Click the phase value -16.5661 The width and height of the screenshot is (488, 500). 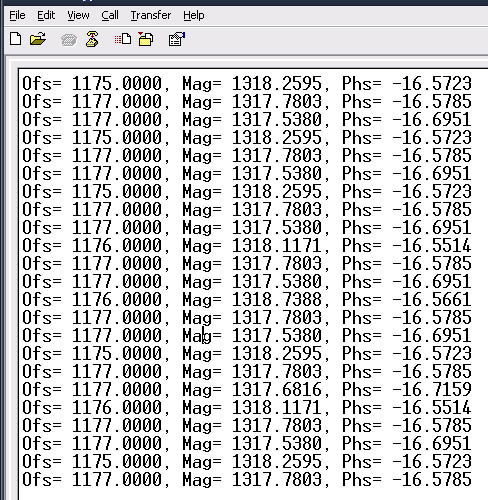432,299
